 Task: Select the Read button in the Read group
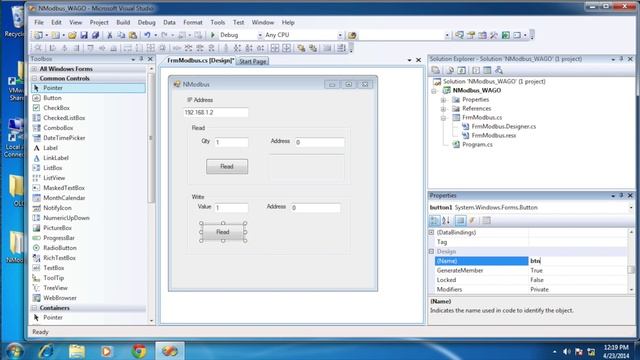[227, 167]
